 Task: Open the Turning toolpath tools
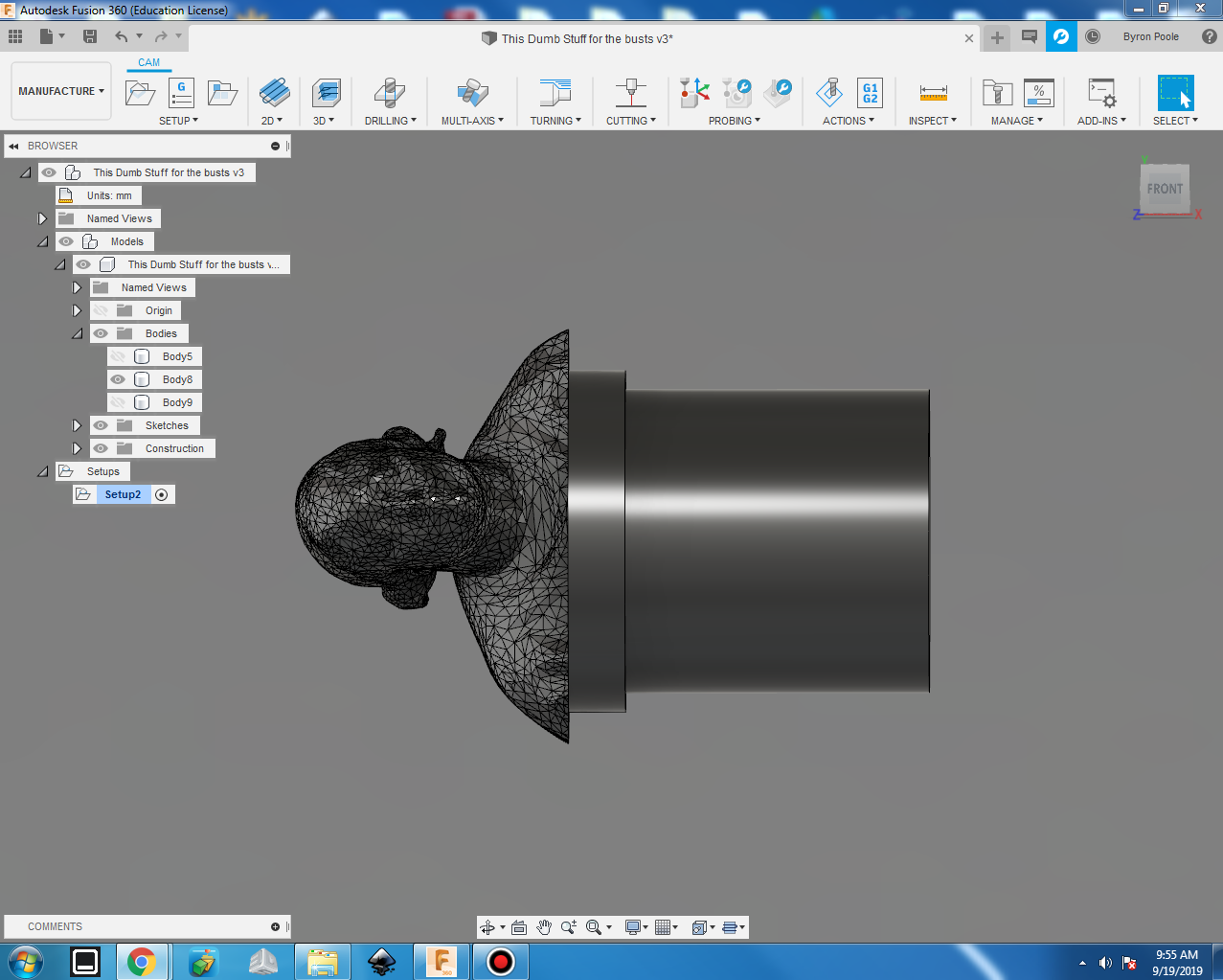(x=555, y=93)
